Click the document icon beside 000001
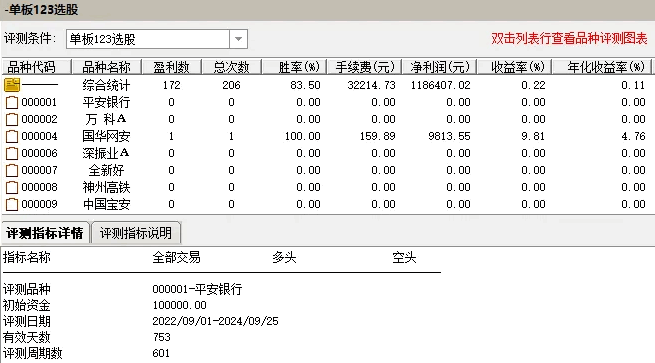655x363 pixels. click(12, 102)
